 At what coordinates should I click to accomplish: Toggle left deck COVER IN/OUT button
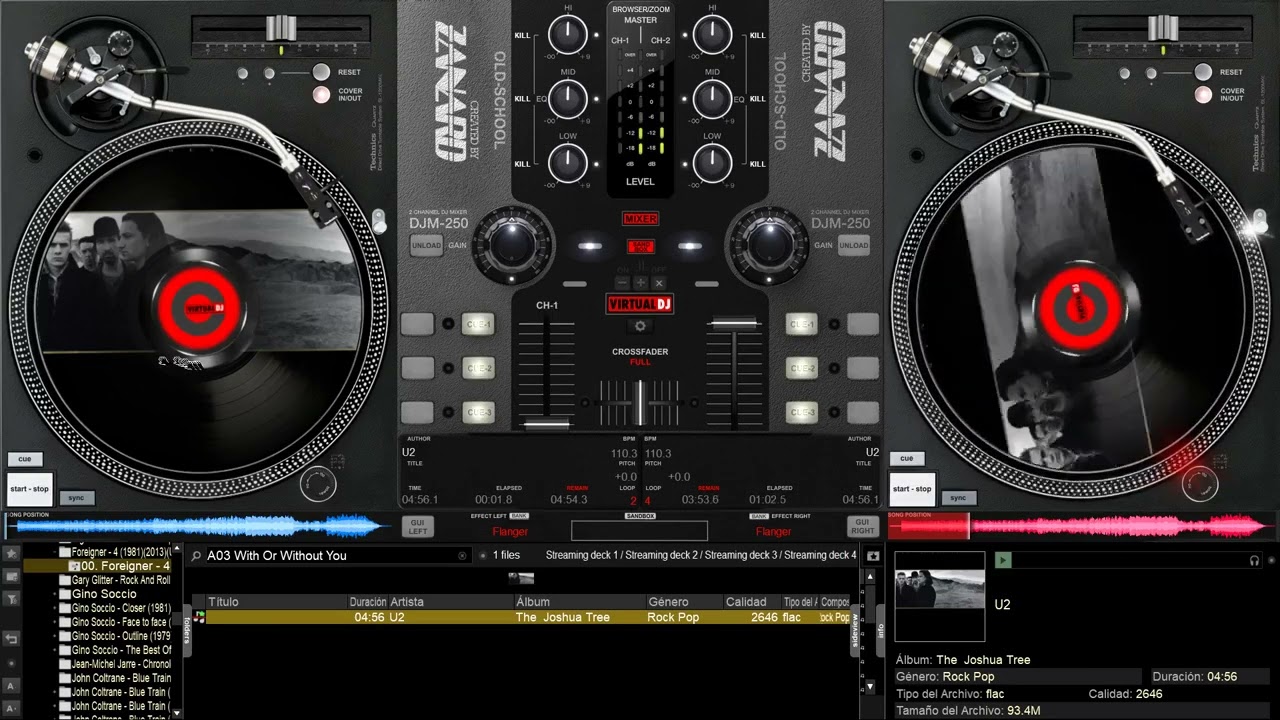point(321,95)
